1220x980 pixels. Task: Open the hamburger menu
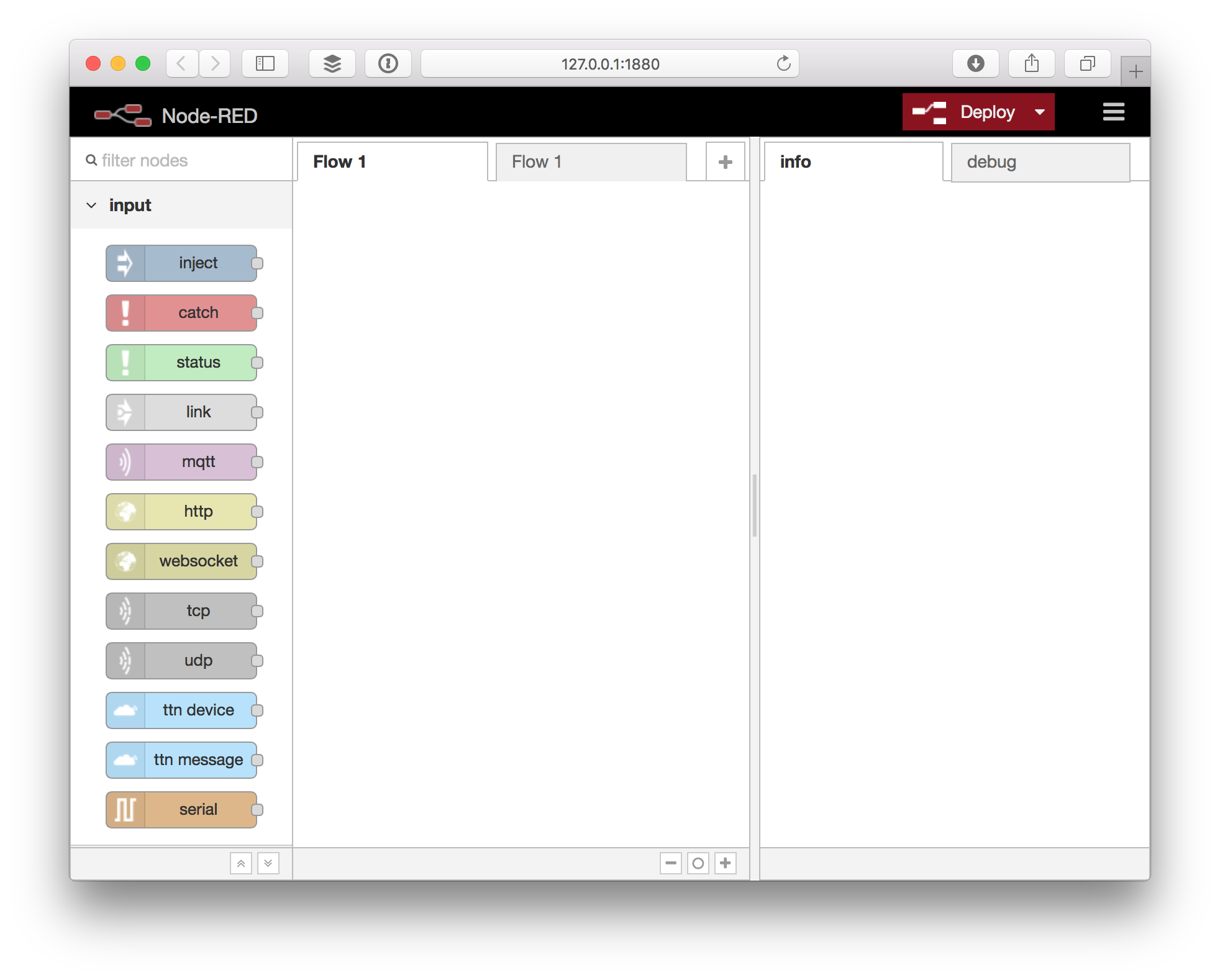(1113, 111)
